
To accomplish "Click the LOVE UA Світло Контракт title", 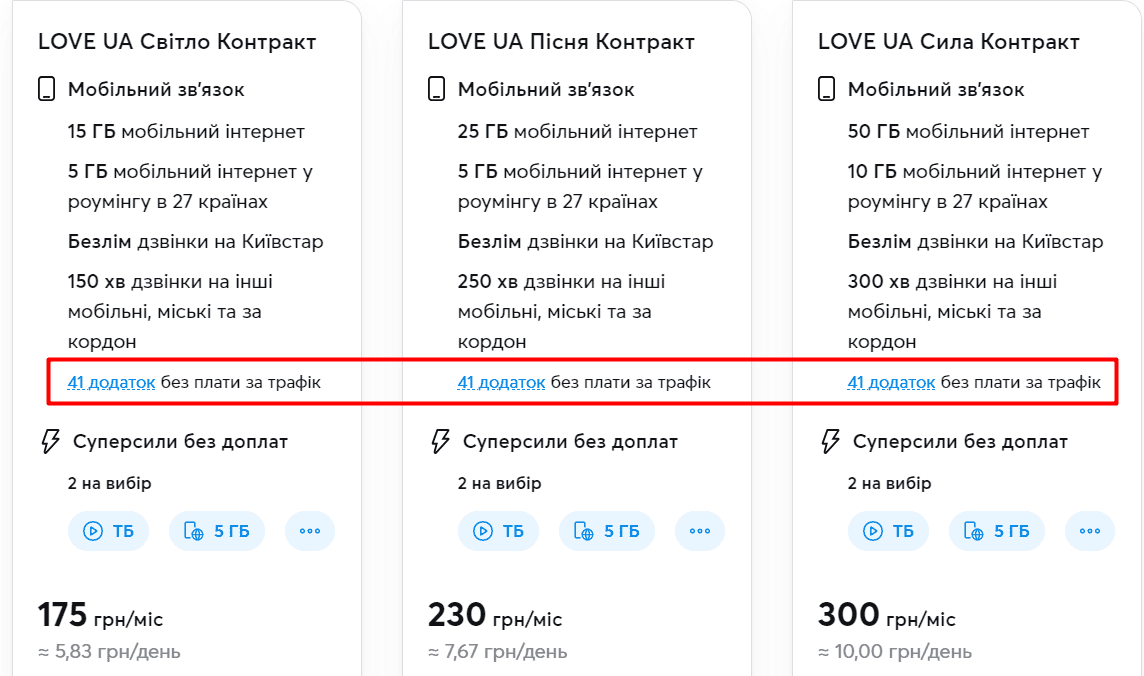I will pyautogui.click(x=177, y=42).
